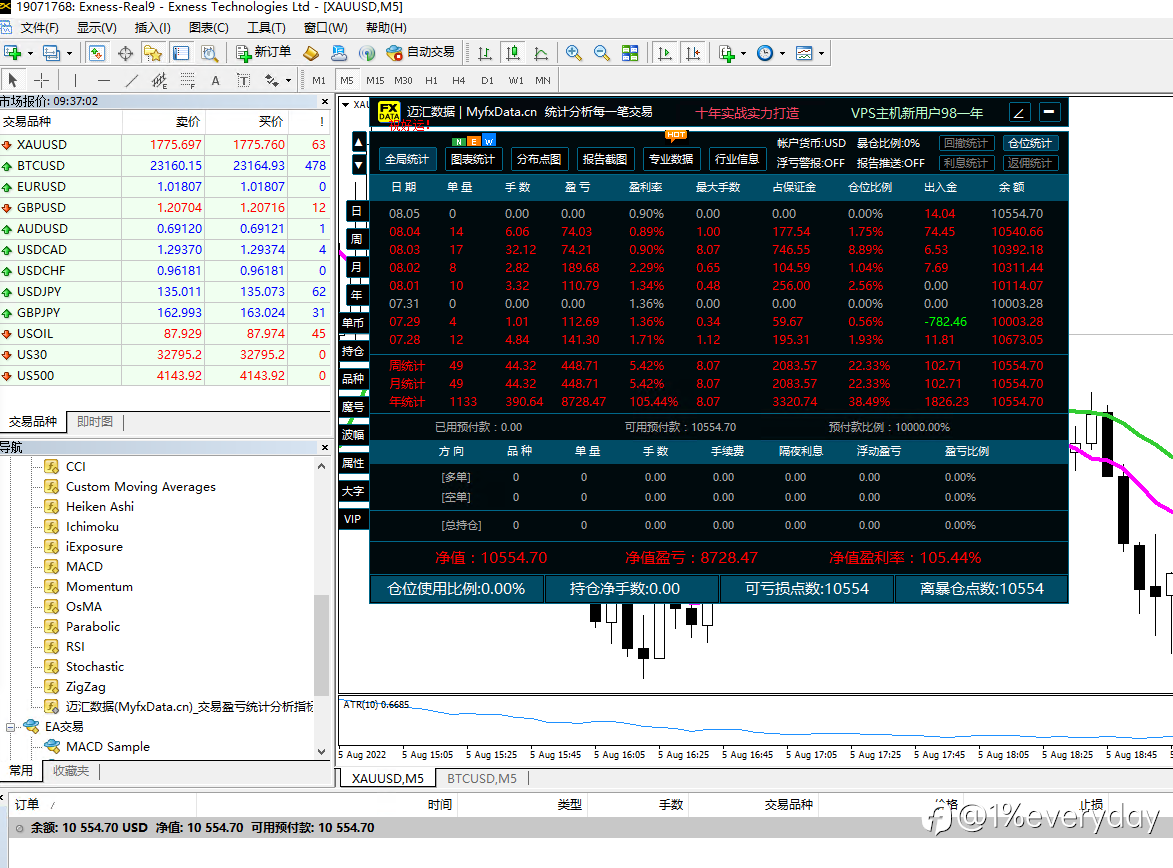Select the vertical line drawing tool
The image size is (1173, 868).
pos(75,80)
